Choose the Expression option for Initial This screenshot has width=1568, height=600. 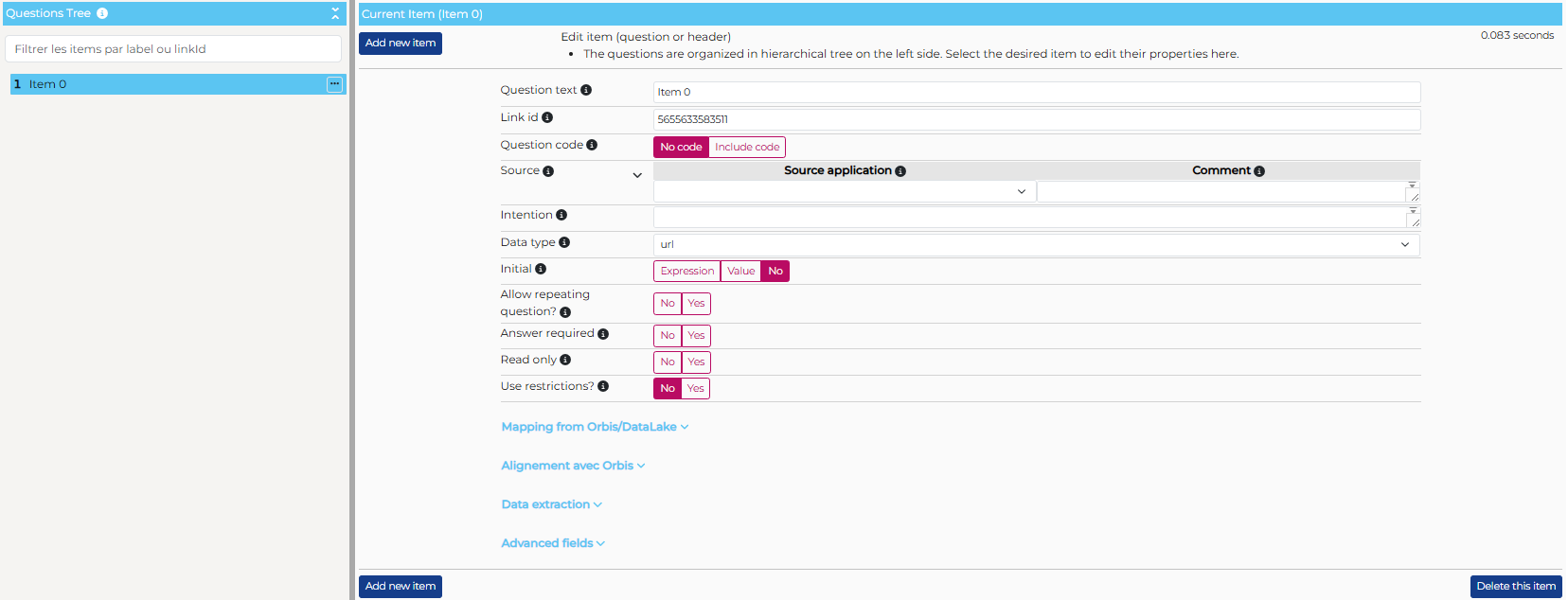[x=686, y=272]
